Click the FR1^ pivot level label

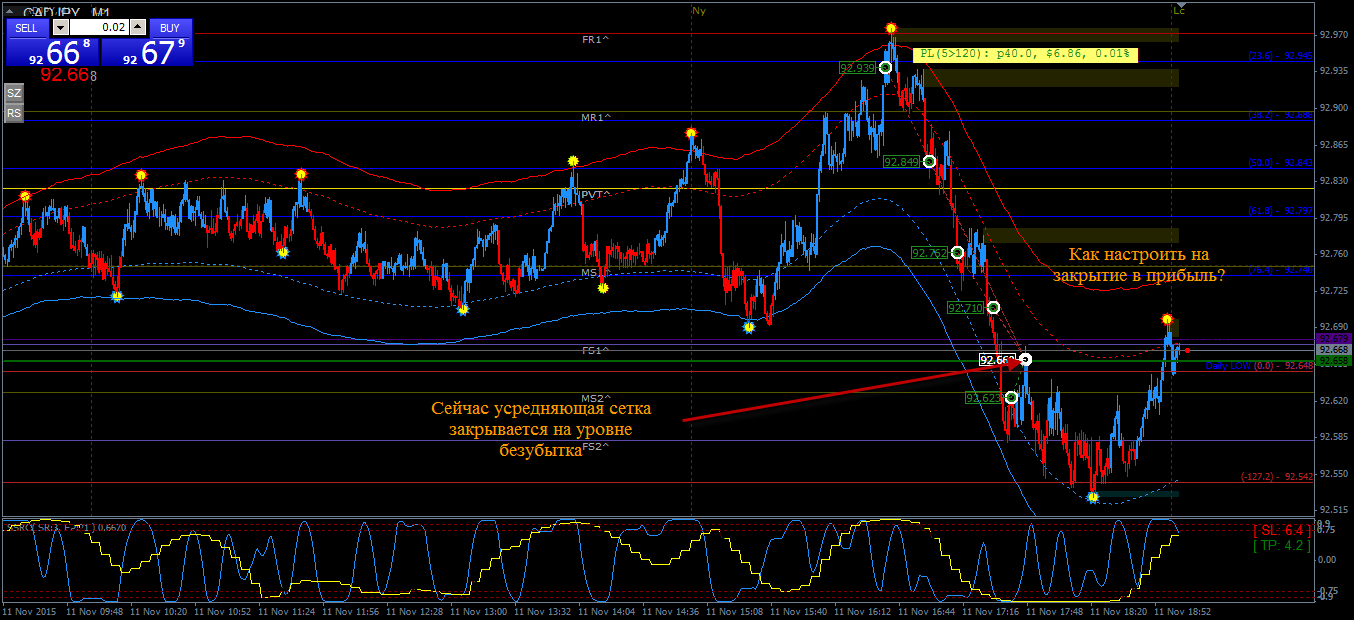click(x=596, y=39)
